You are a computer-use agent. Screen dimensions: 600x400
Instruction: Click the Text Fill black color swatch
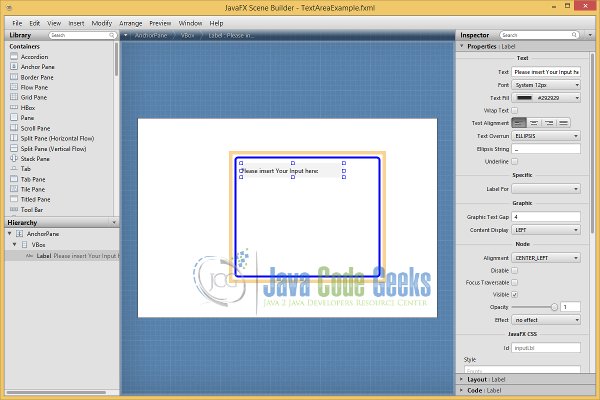524,98
